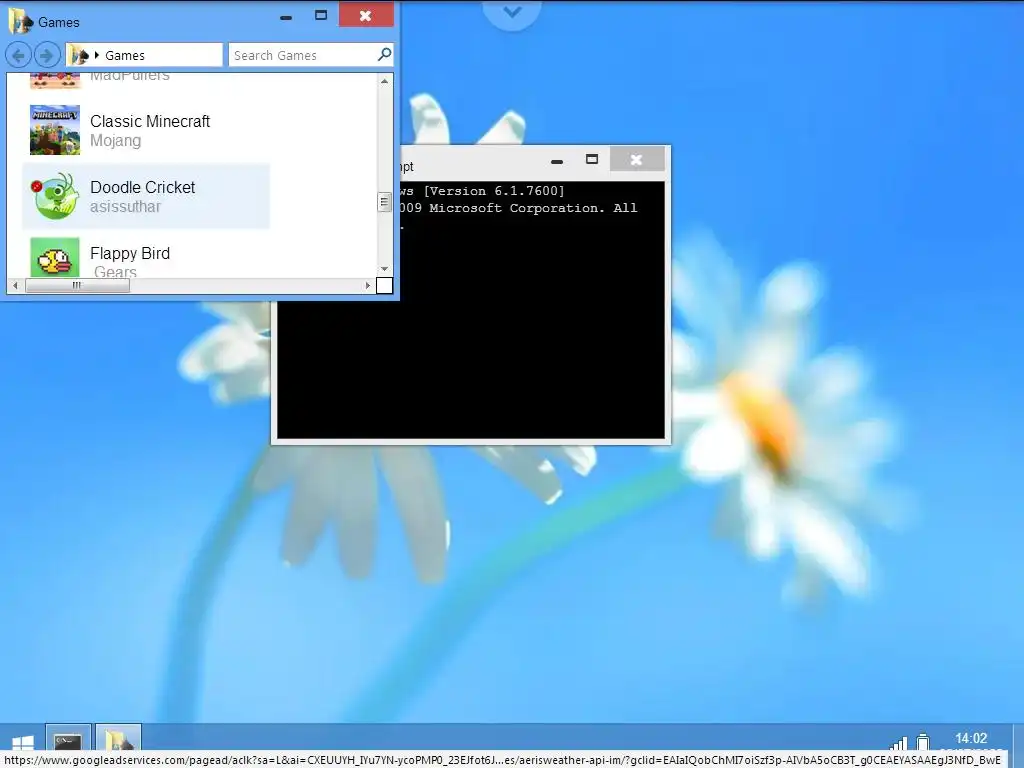Go back in the Games window

(18, 56)
